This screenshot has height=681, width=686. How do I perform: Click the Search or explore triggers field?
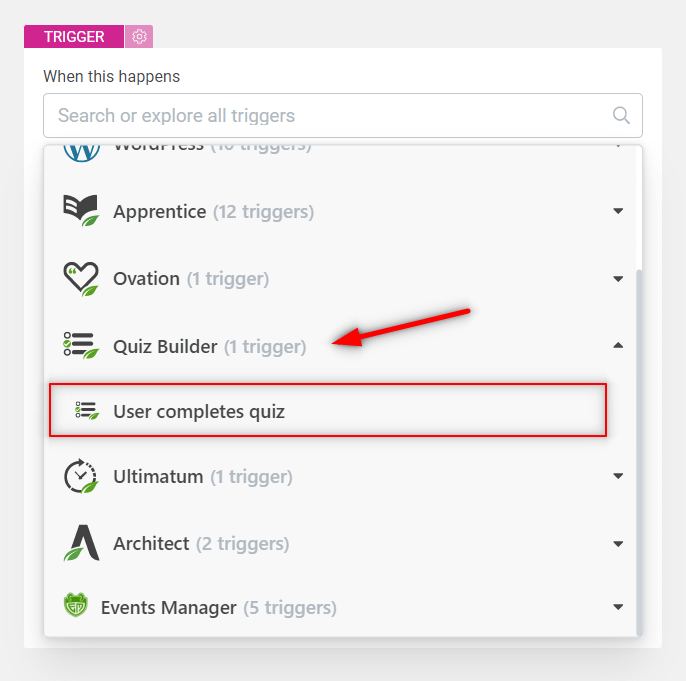pyautogui.click(x=320, y=115)
